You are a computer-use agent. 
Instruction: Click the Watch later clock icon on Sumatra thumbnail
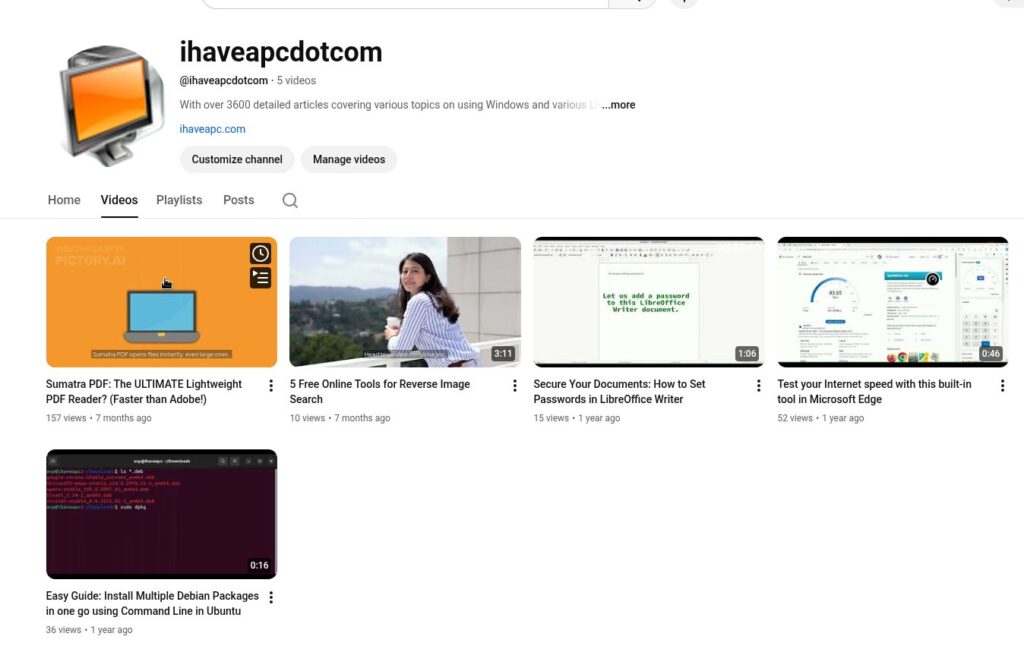[260, 253]
